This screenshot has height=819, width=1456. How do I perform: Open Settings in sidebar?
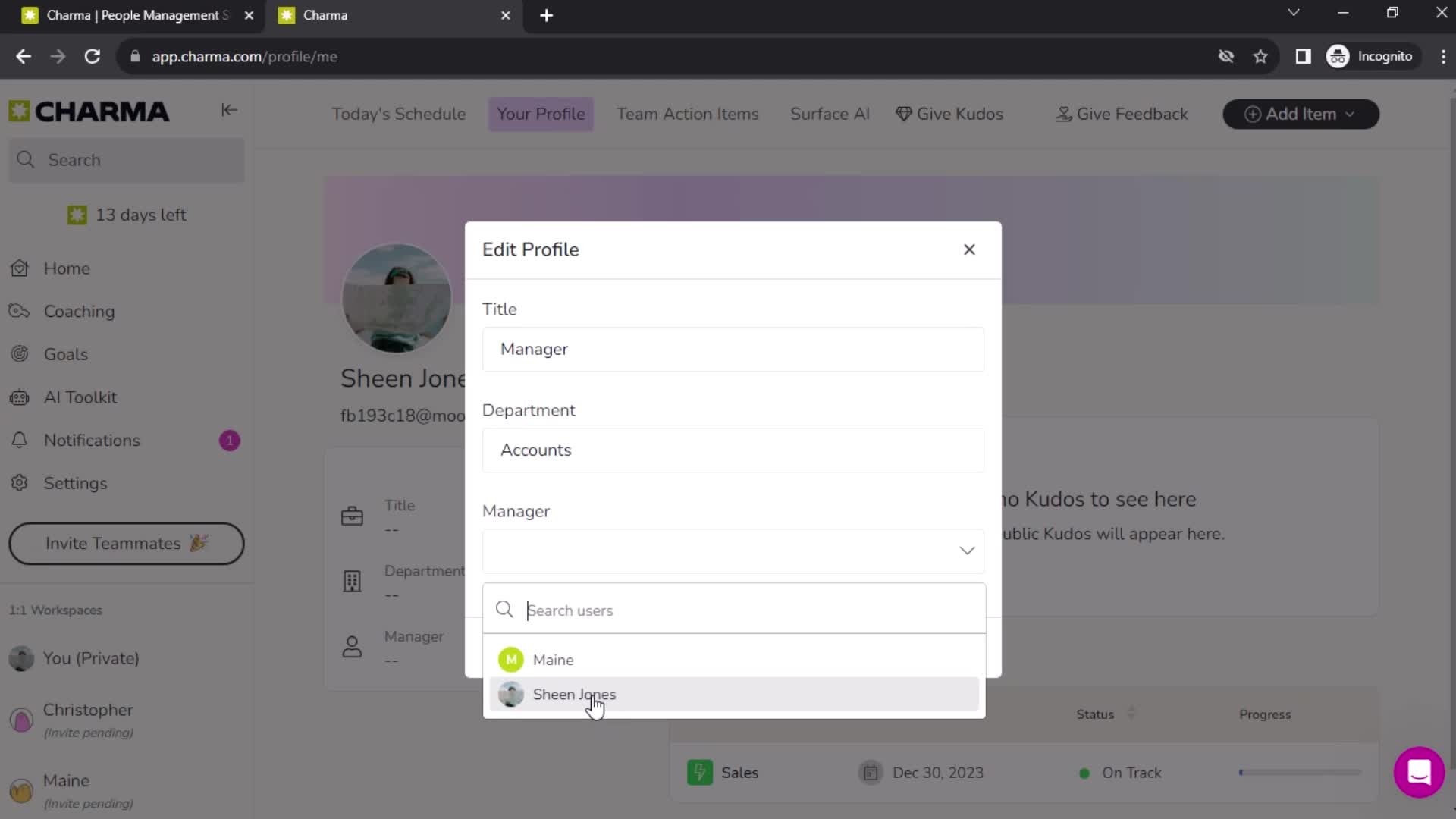tap(76, 483)
